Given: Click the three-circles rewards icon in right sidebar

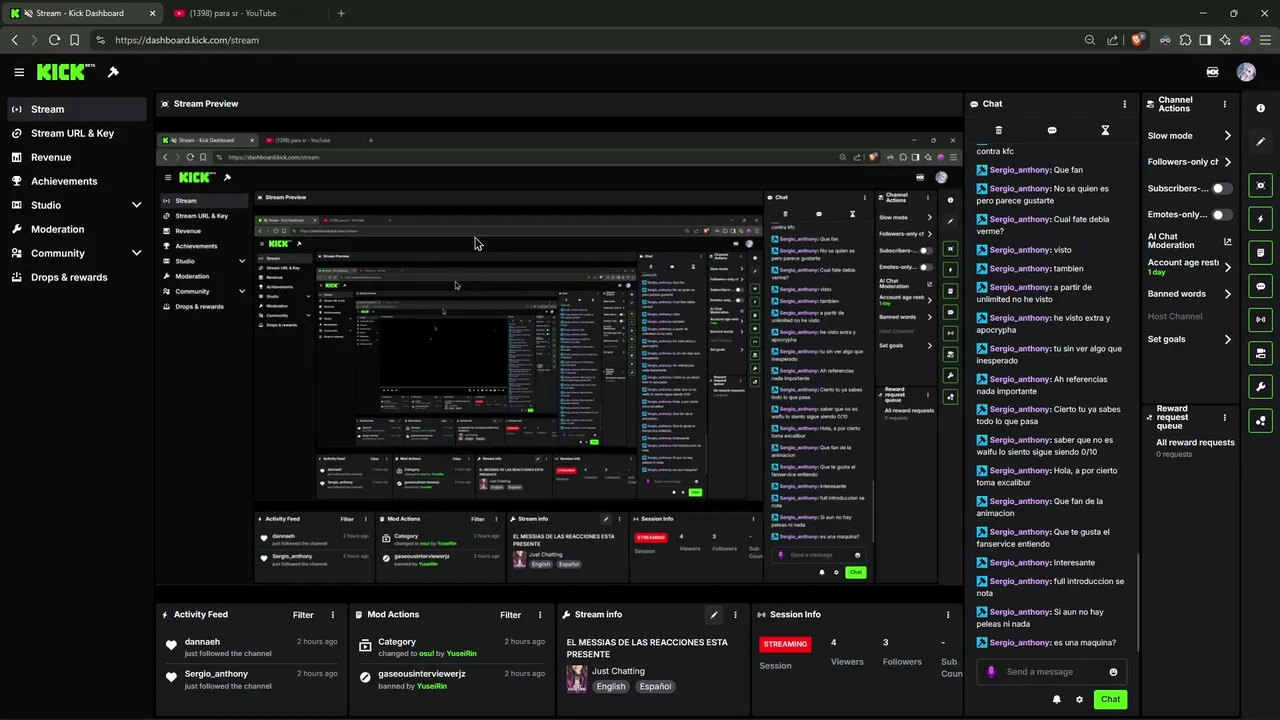Looking at the screenshot, I should [1261, 421].
